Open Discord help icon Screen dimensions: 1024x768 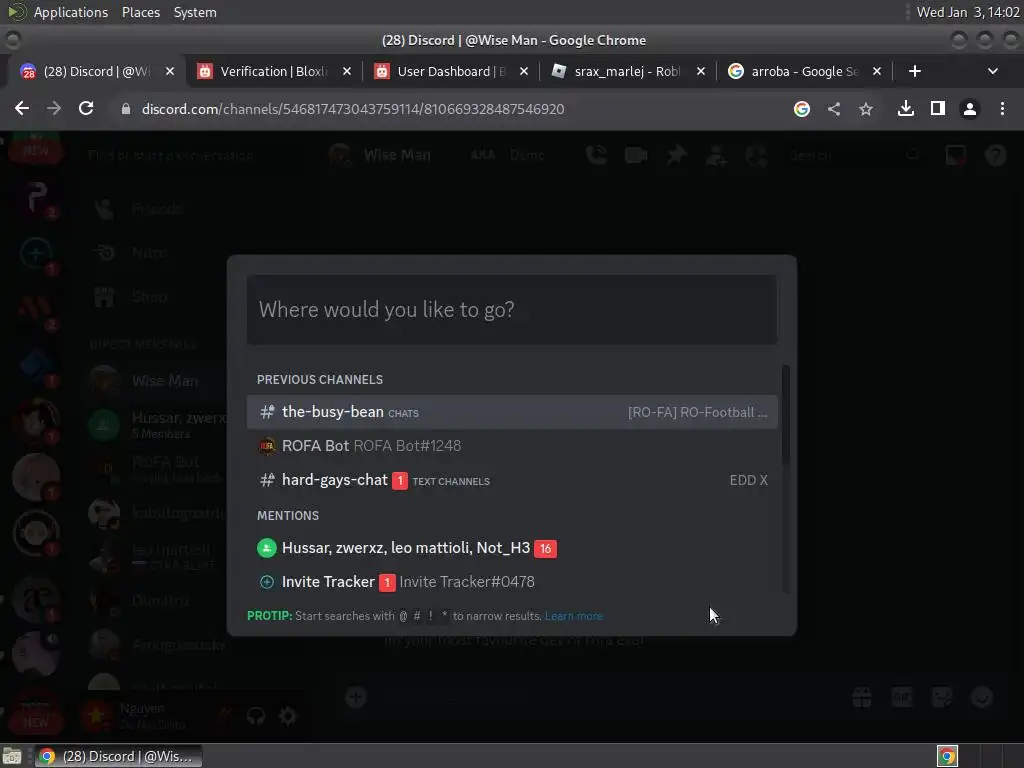coord(996,155)
